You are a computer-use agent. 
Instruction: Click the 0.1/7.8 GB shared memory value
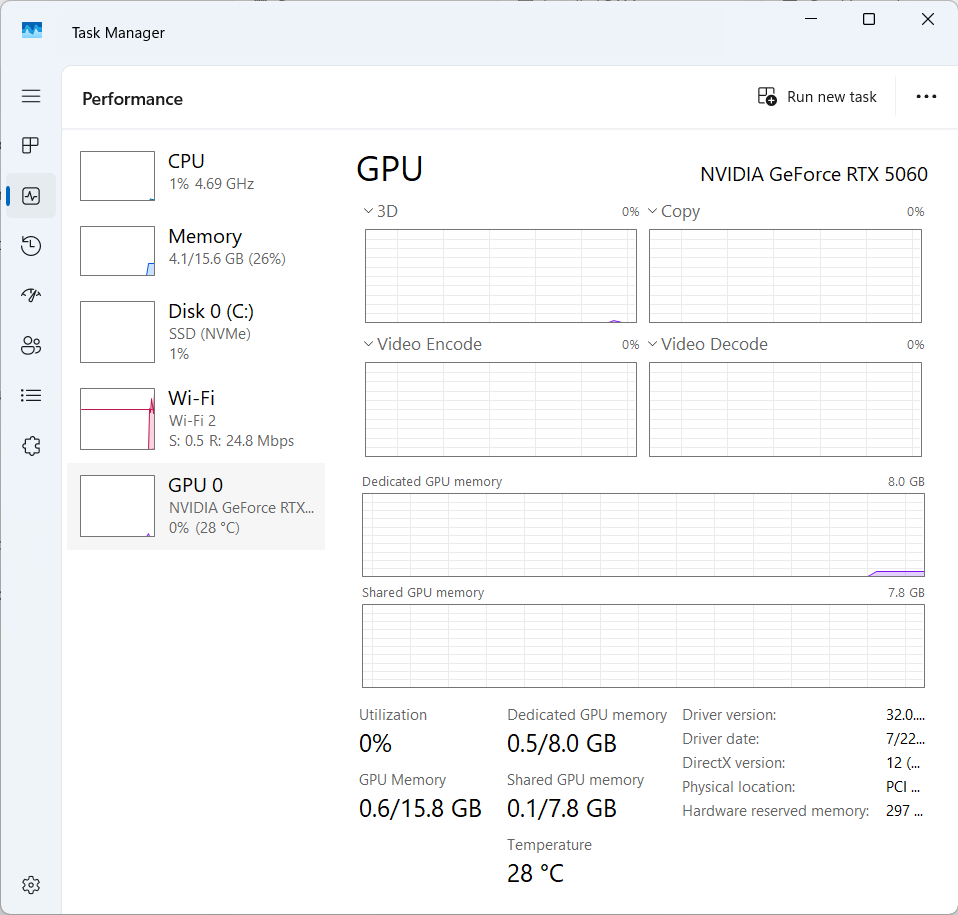[562, 809]
